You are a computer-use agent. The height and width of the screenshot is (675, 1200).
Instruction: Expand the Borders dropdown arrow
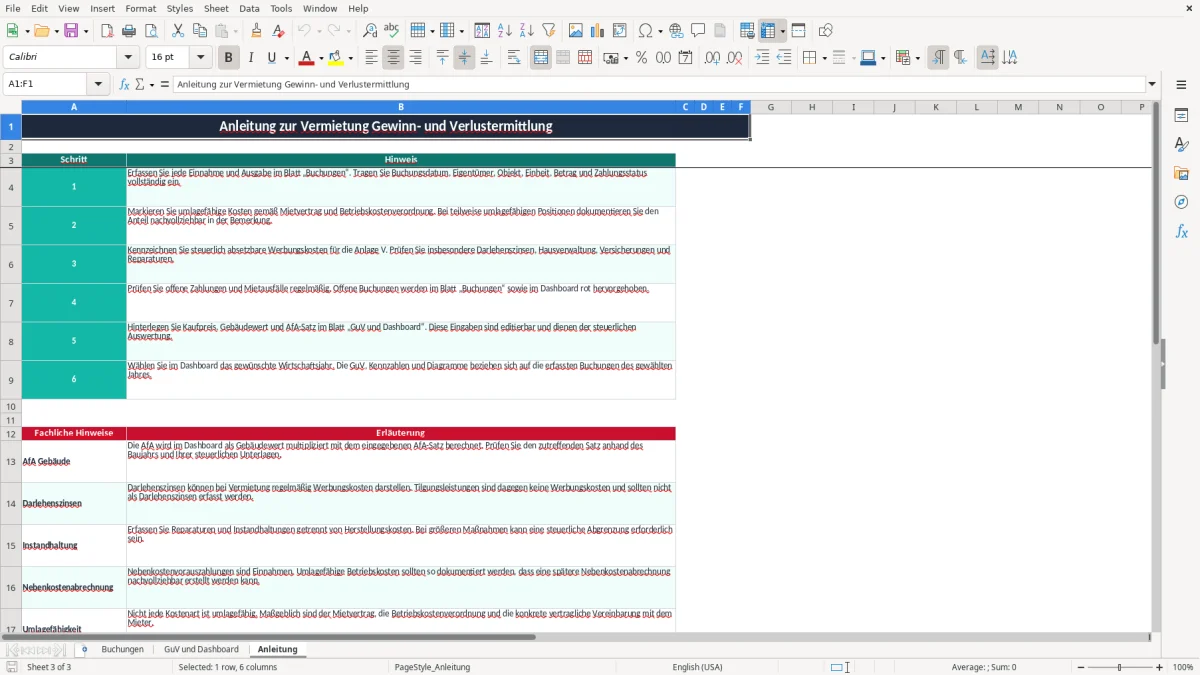[x=824, y=58]
